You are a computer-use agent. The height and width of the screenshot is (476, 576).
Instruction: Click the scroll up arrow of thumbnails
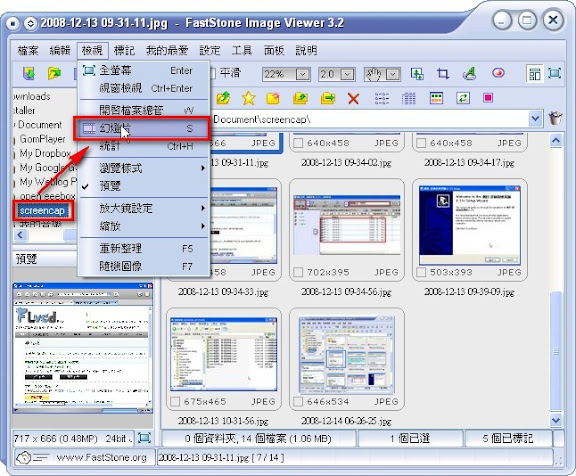pos(556,141)
